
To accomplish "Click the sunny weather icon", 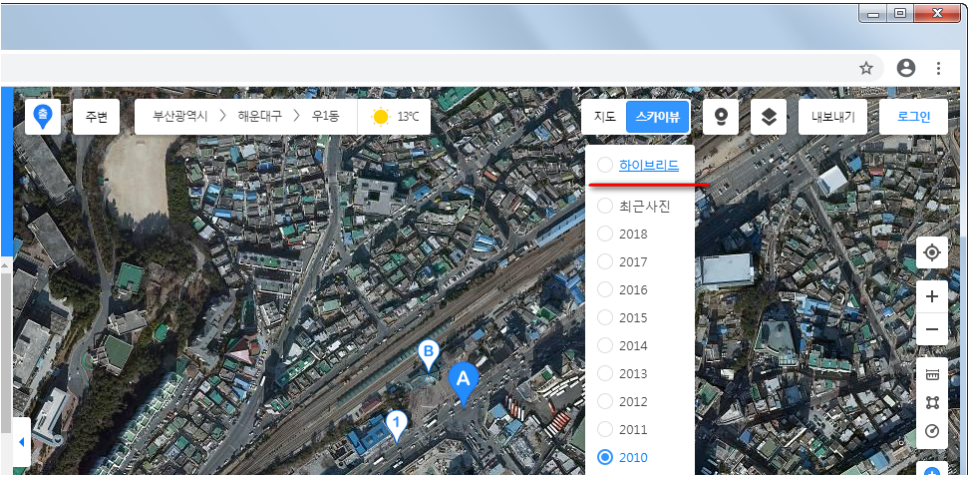I will (381, 117).
